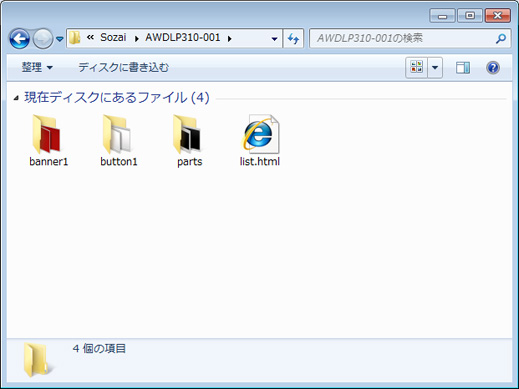This screenshot has height=389, width=519.
Task: Select the list.html file icon
Action: click(x=260, y=134)
